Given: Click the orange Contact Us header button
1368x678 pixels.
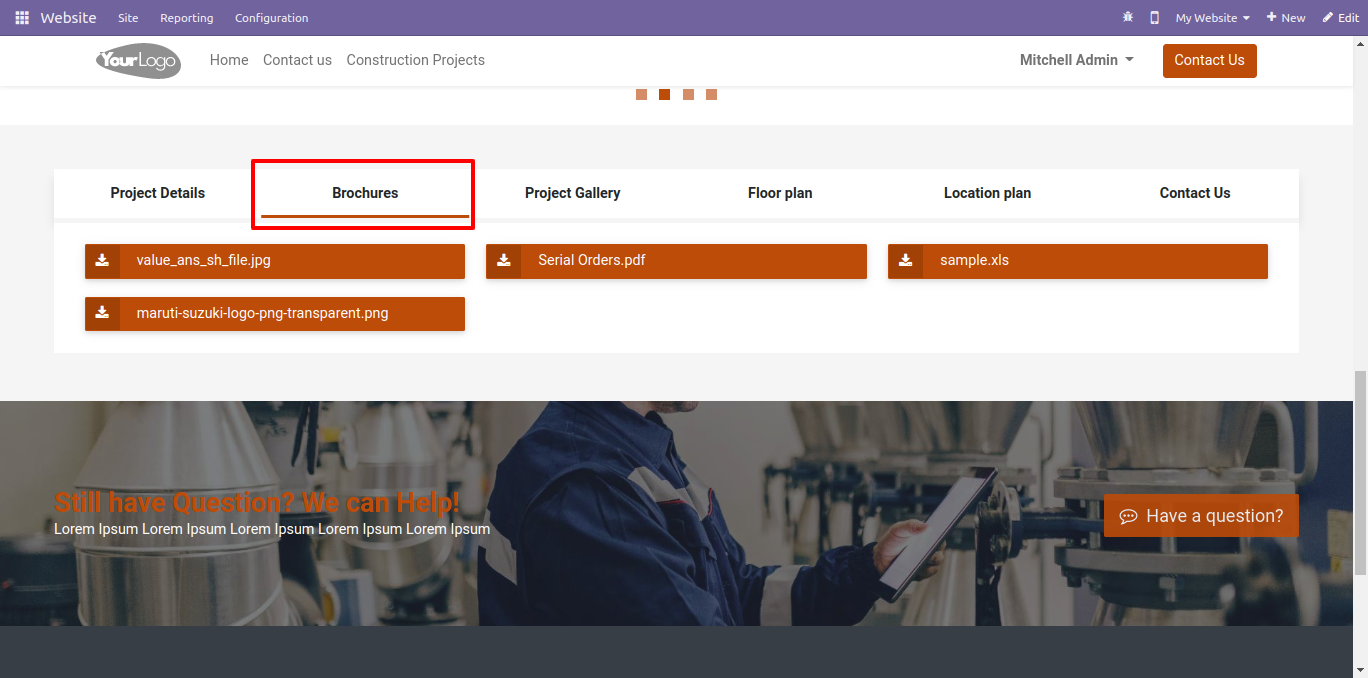Looking at the screenshot, I should [x=1209, y=60].
